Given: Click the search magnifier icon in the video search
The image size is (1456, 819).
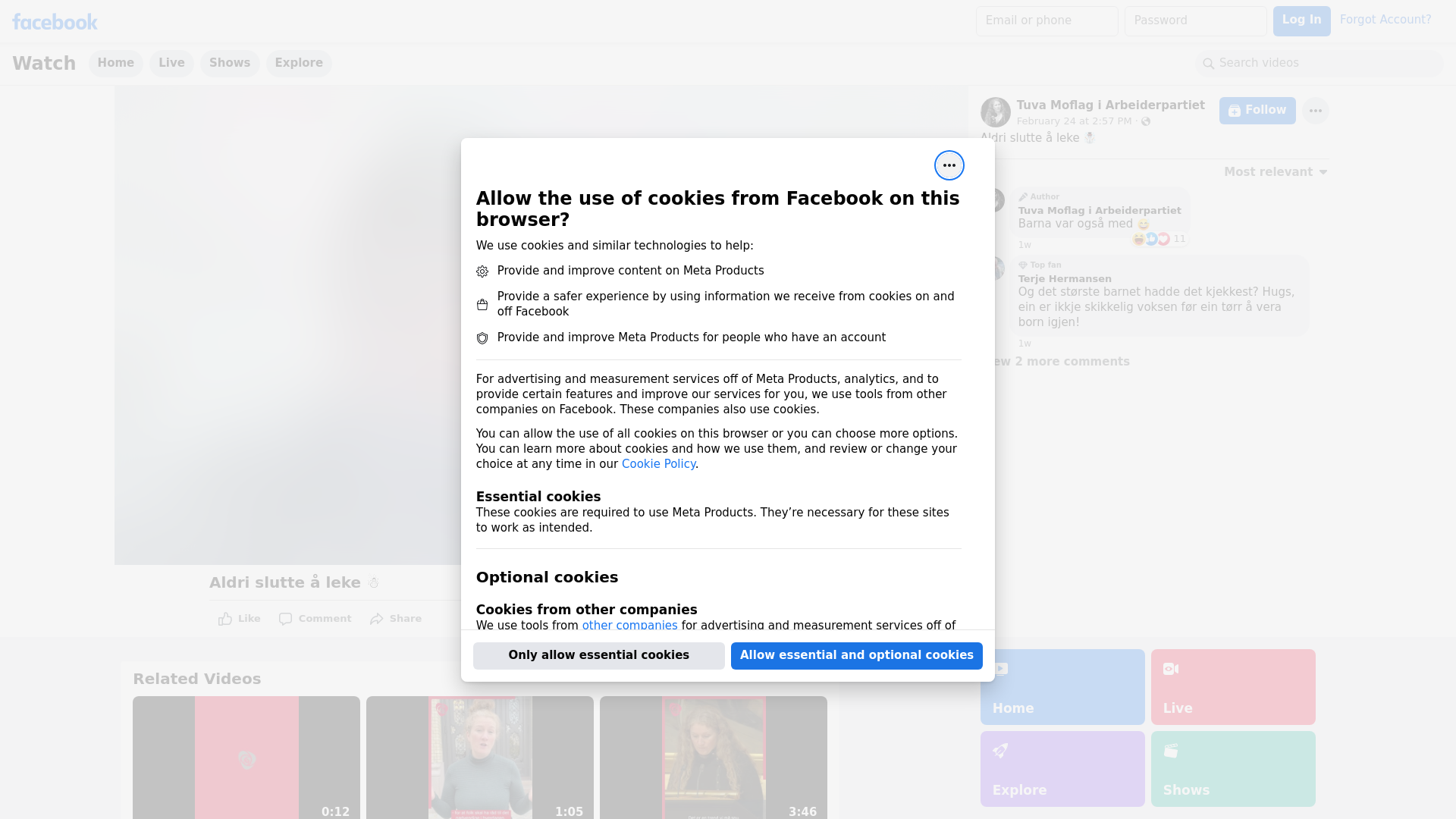Looking at the screenshot, I should click(1209, 64).
